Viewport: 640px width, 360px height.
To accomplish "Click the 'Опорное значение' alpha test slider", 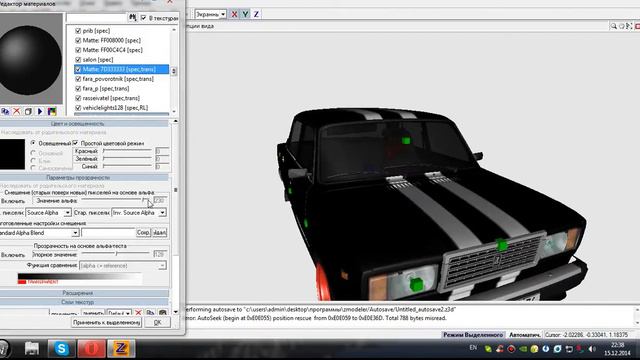I will point(116,254).
